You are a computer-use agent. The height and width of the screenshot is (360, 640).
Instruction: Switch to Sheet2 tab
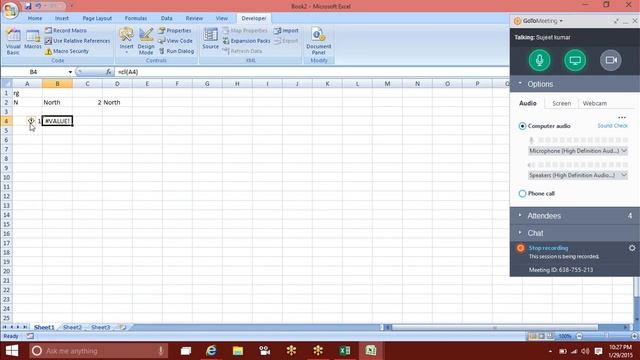pyautogui.click(x=73, y=327)
